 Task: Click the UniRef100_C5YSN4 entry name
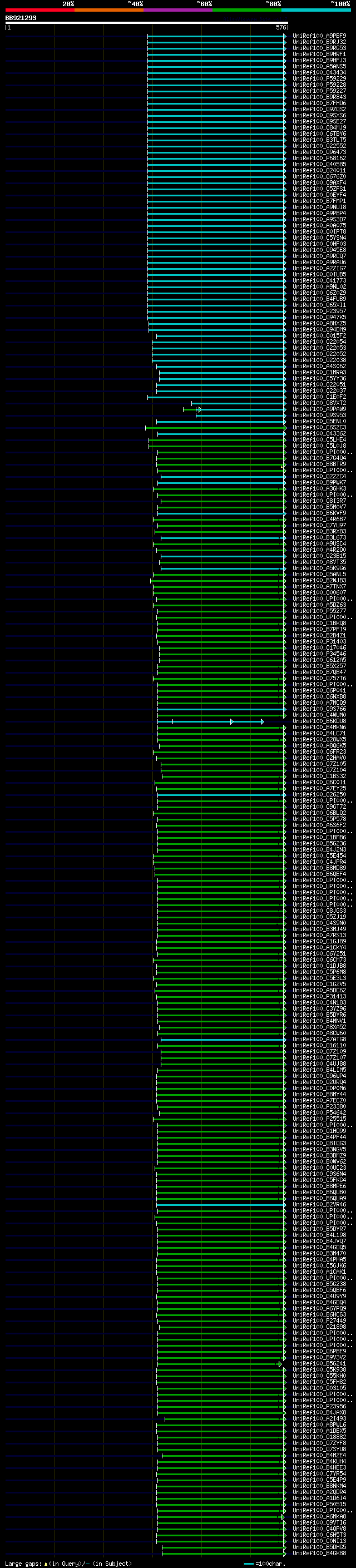pyautogui.click(x=319, y=238)
